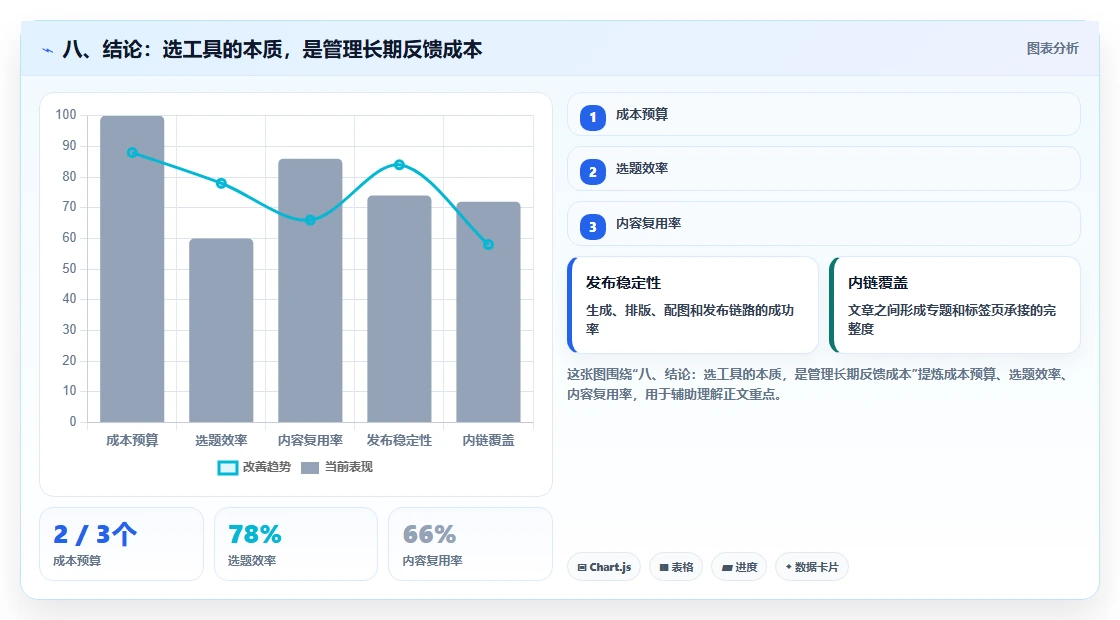Screen dimensions: 1120x620
Task: Toggle the 改善趋势 legend item
Action: [254, 467]
